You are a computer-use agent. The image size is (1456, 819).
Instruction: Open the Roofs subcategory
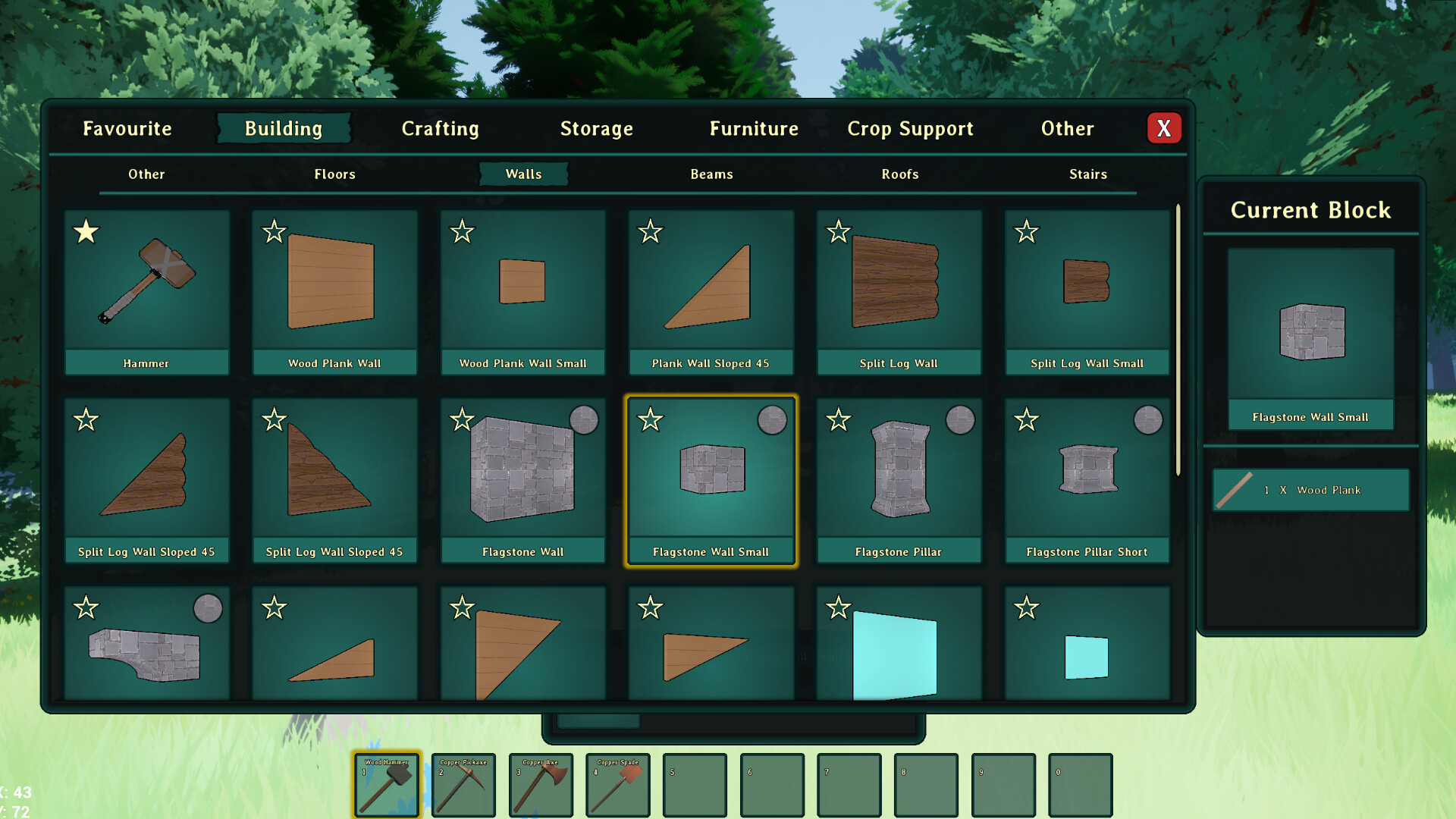pyautogui.click(x=899, y=174)
